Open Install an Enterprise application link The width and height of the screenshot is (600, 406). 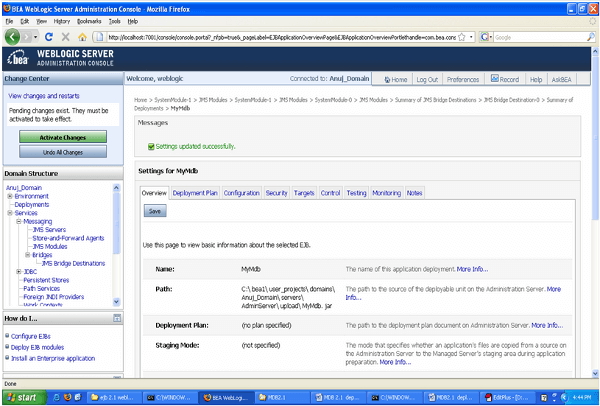(x=53, y=359)
